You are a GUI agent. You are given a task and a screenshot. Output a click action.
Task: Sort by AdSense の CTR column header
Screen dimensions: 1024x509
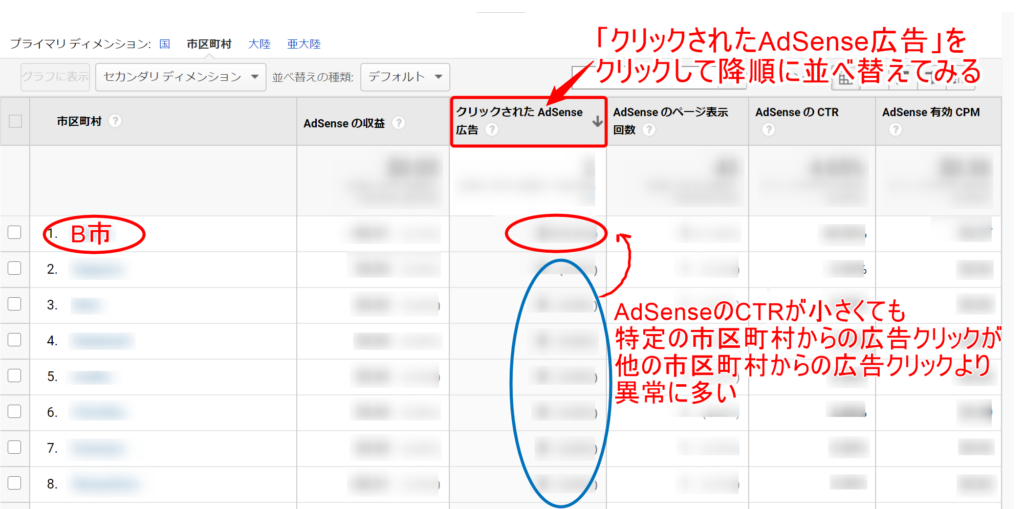point(797,112)
